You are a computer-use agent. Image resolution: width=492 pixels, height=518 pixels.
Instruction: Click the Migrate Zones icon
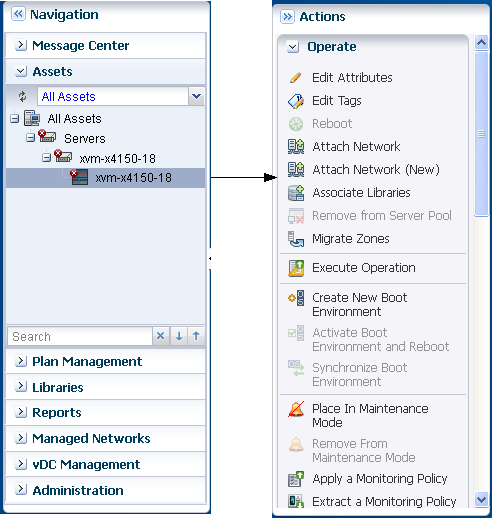click(x=296, y=239)
